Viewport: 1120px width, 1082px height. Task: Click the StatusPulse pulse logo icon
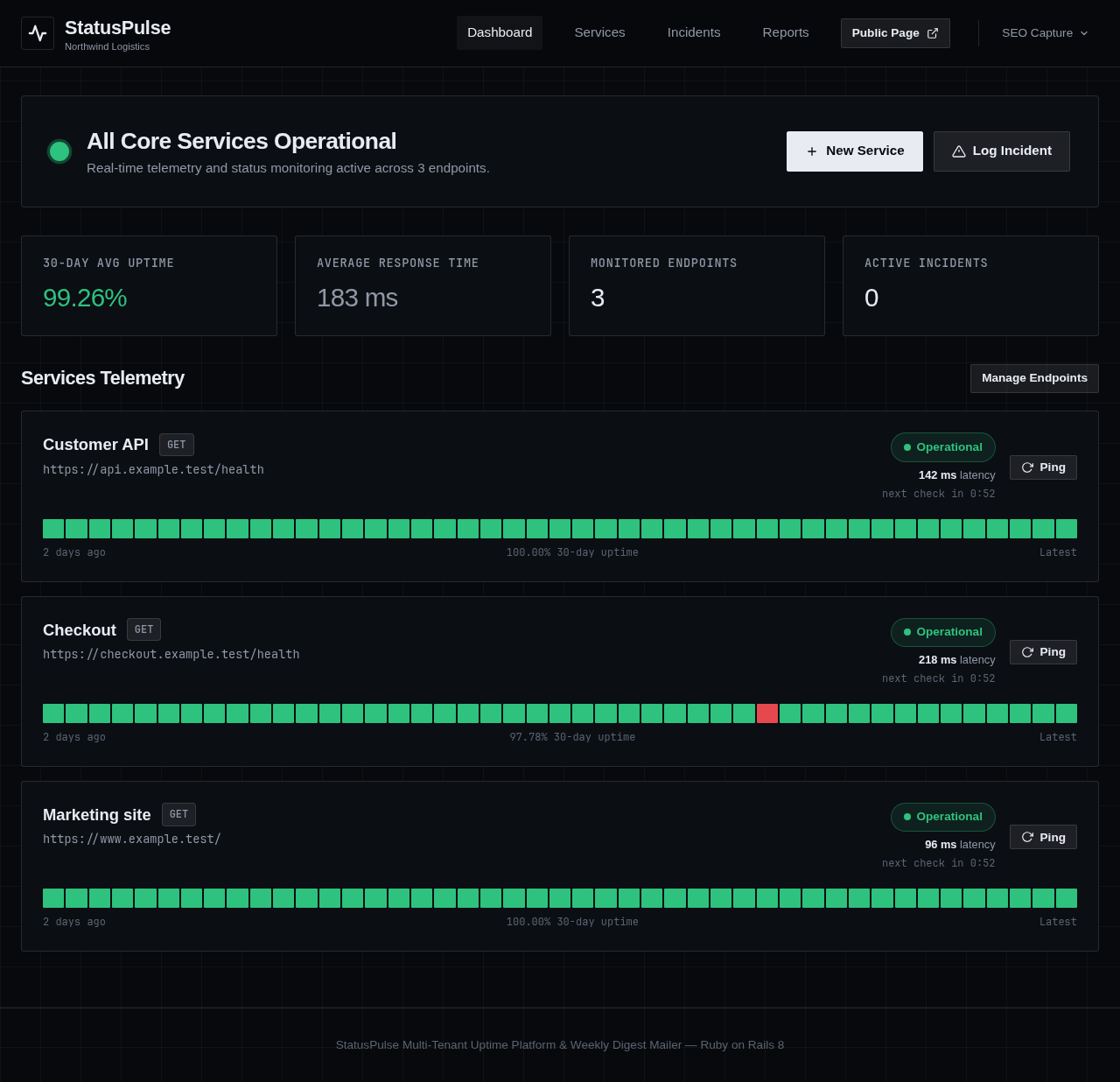(38, 33)
